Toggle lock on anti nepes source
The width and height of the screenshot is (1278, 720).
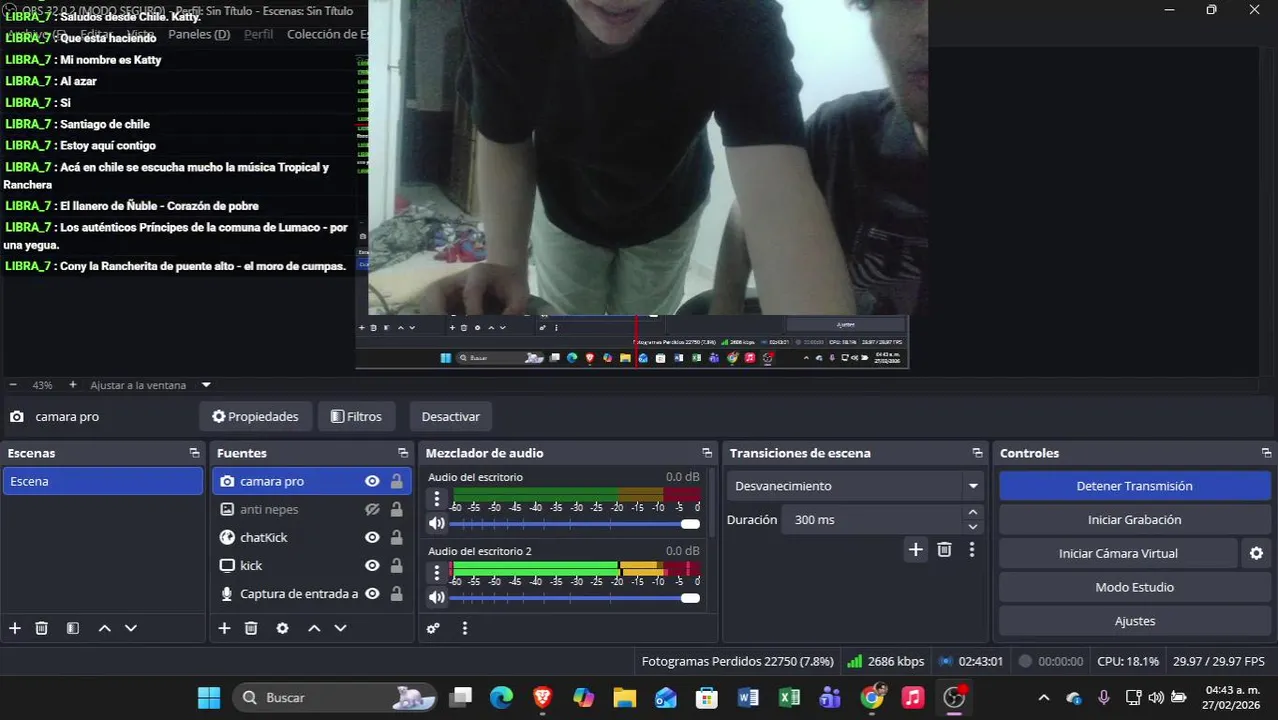396,509
